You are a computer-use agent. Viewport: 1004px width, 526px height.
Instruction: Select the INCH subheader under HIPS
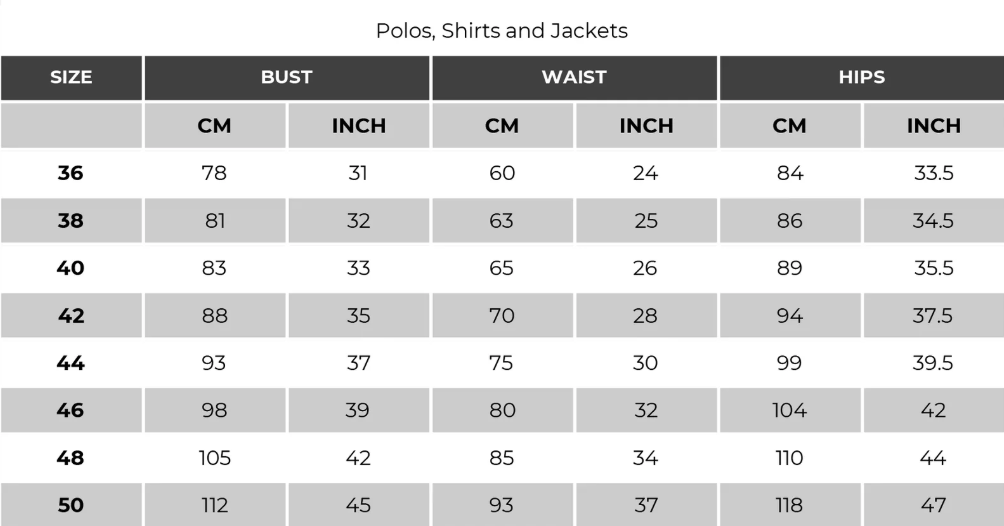[933, 126]
